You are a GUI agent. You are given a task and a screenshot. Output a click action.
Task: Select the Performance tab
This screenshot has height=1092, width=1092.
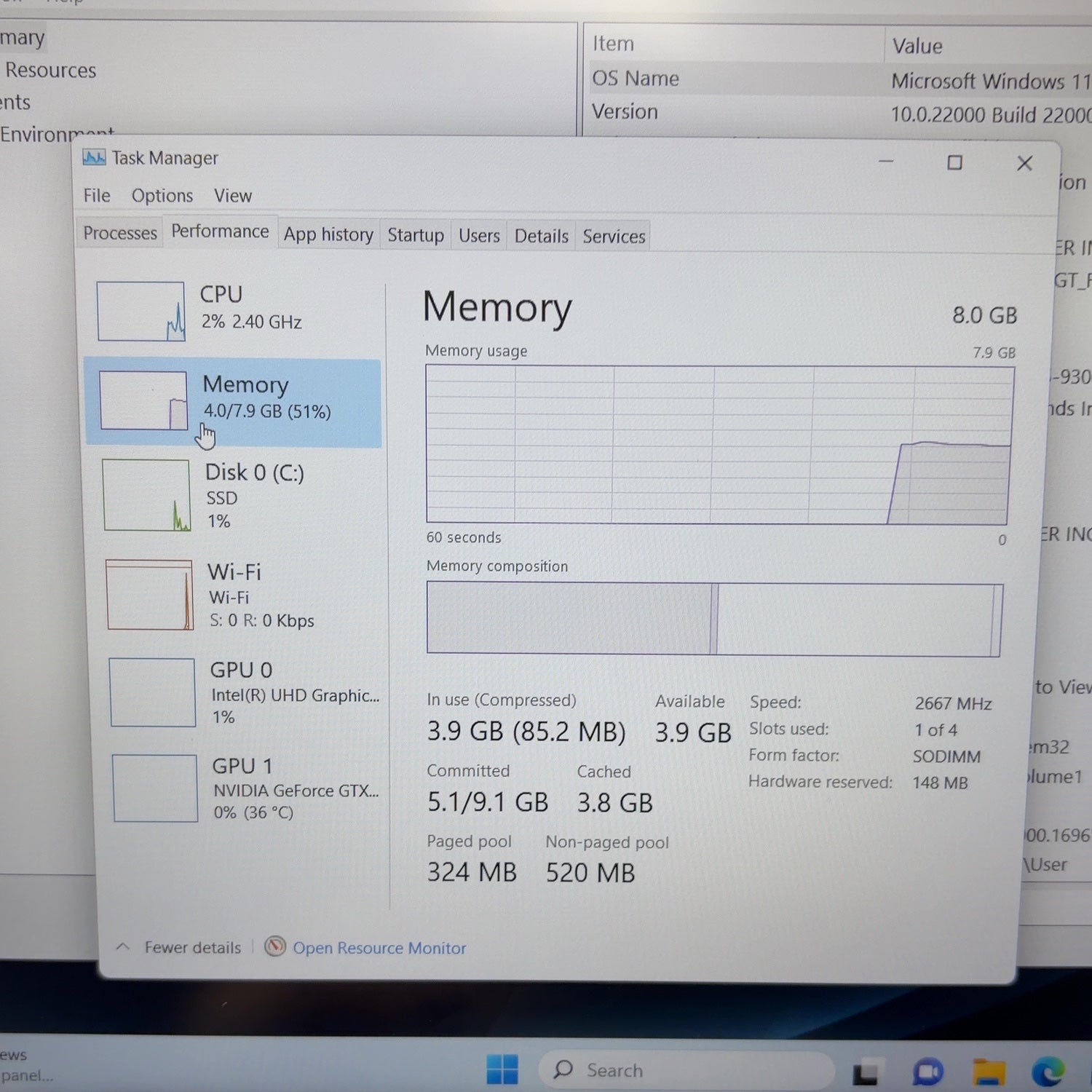pyautogui.click(x=220, y=232)
